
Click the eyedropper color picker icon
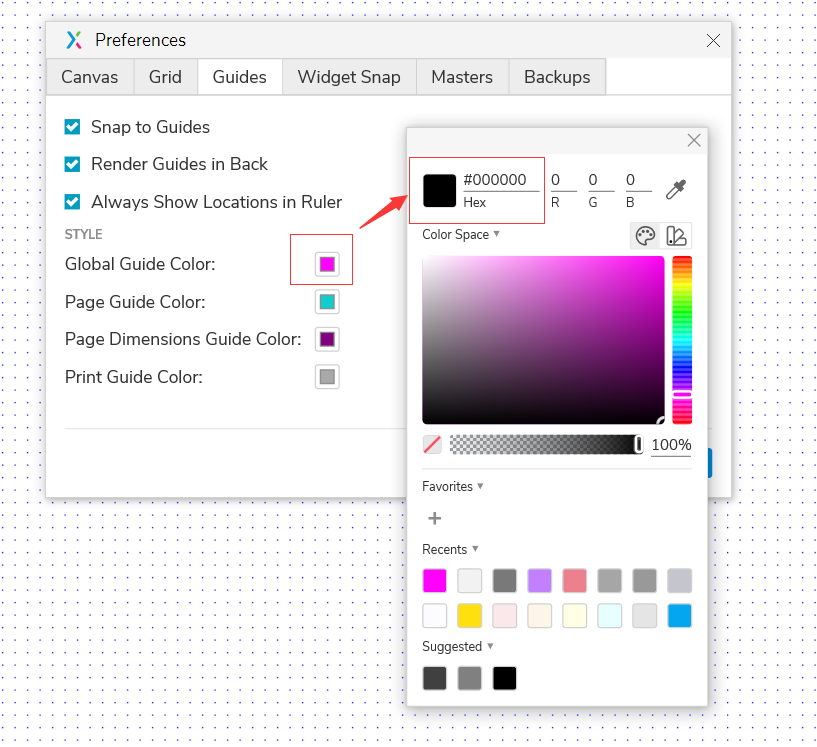(x=677, y=189)
